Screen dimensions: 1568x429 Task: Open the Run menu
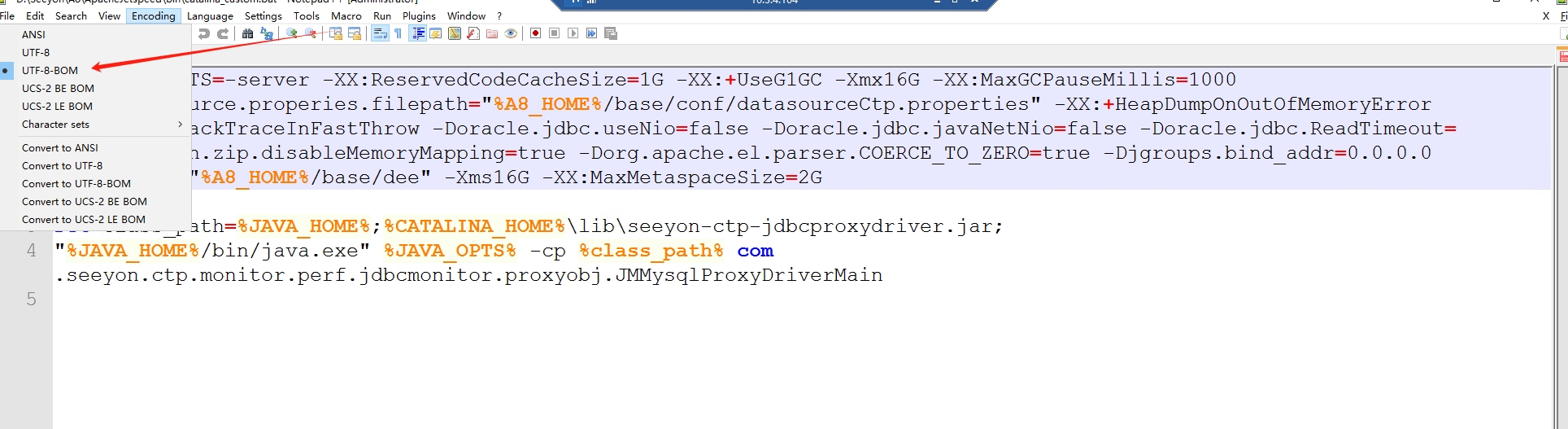pyautogui.click(x=382, y=15)
